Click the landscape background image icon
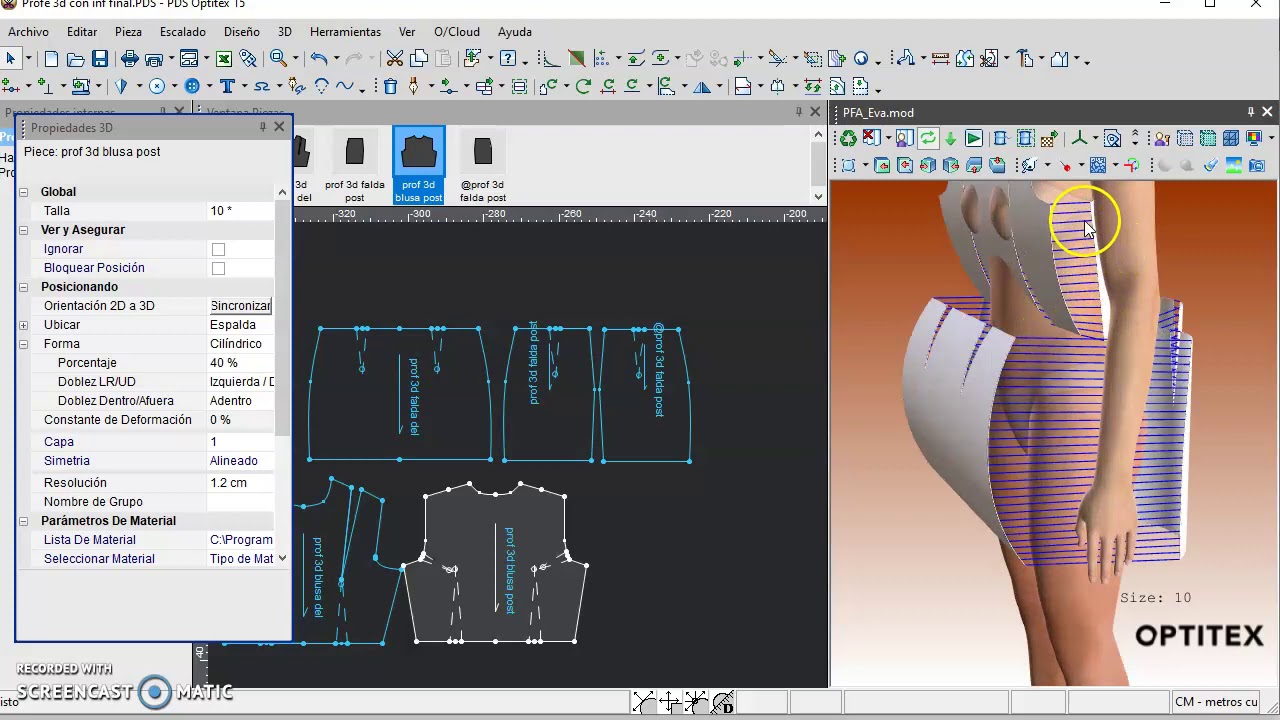The width and height of the screenshot is (1280, 720). (x=1233, y=165)
